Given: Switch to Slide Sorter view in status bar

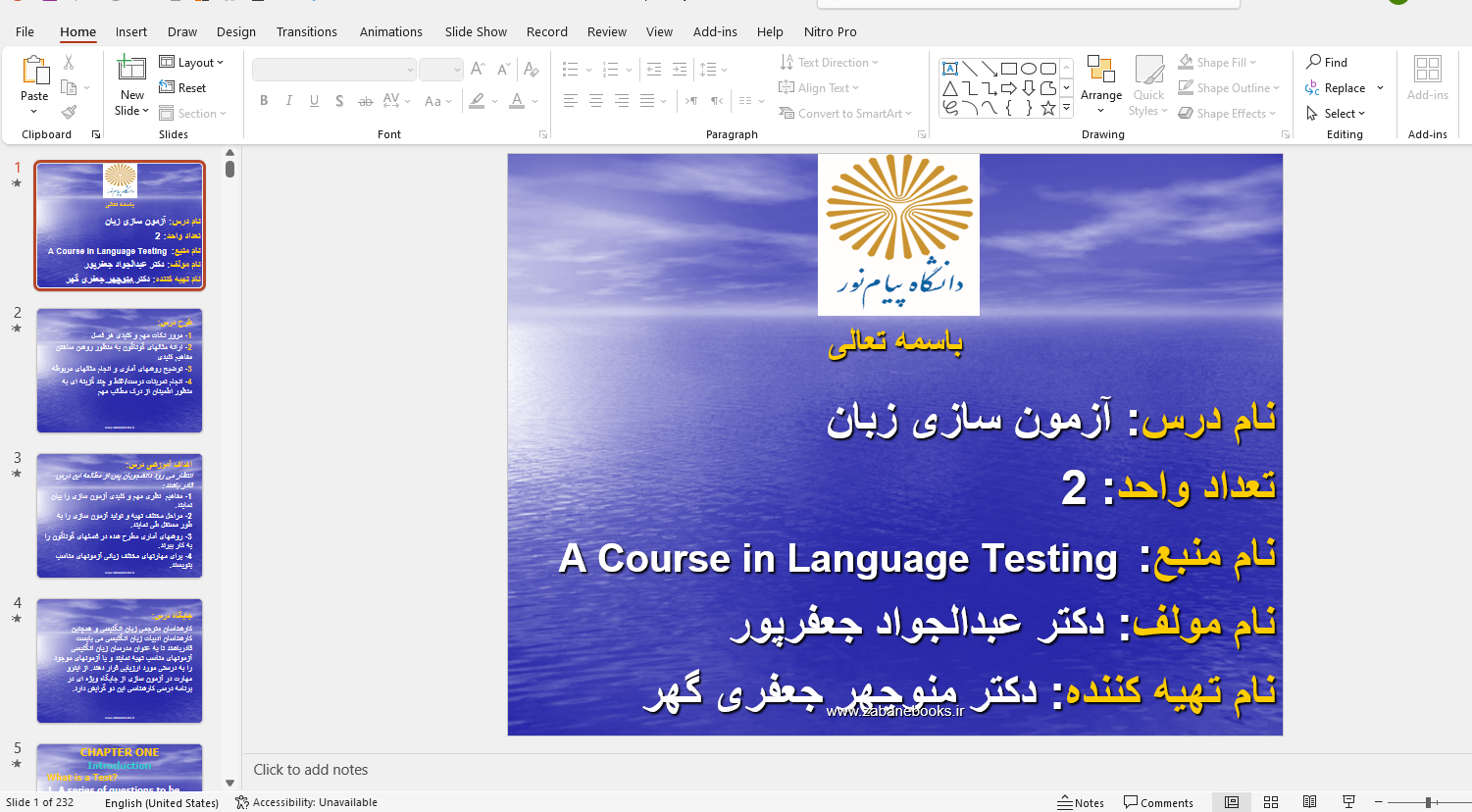Looking at the screenshot, I should point(1271,802).
